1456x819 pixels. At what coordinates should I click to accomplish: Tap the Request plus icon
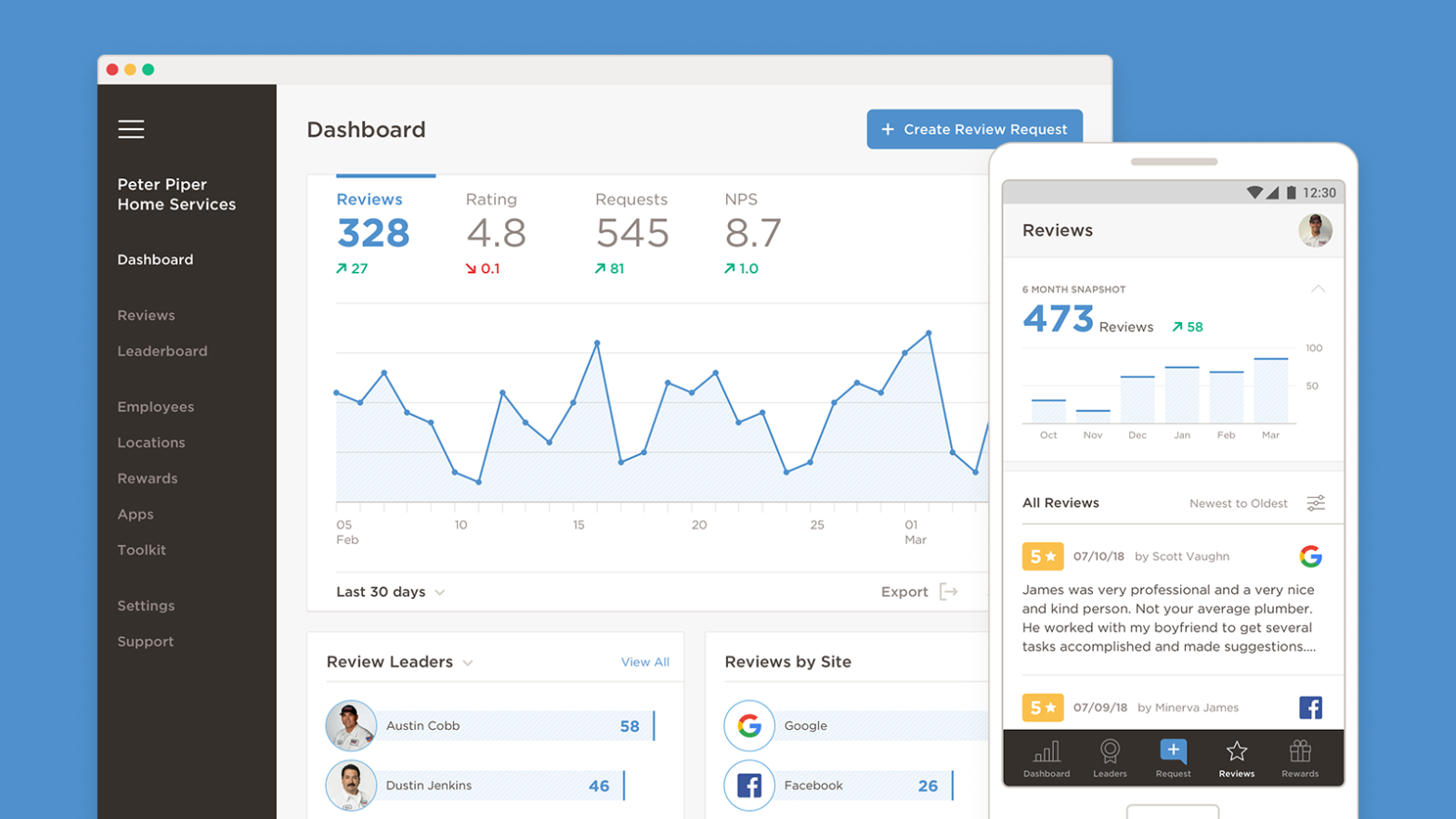1173,750
